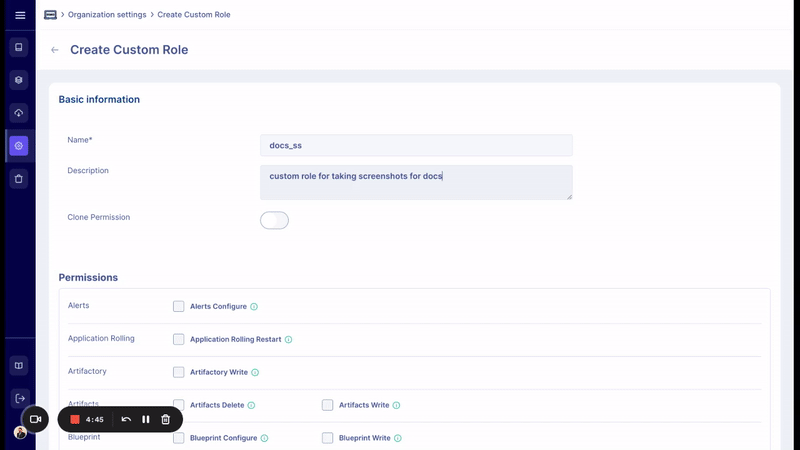
Task: Check the Application Rolling Restart checkbox
Action: (x=179, y=339)
